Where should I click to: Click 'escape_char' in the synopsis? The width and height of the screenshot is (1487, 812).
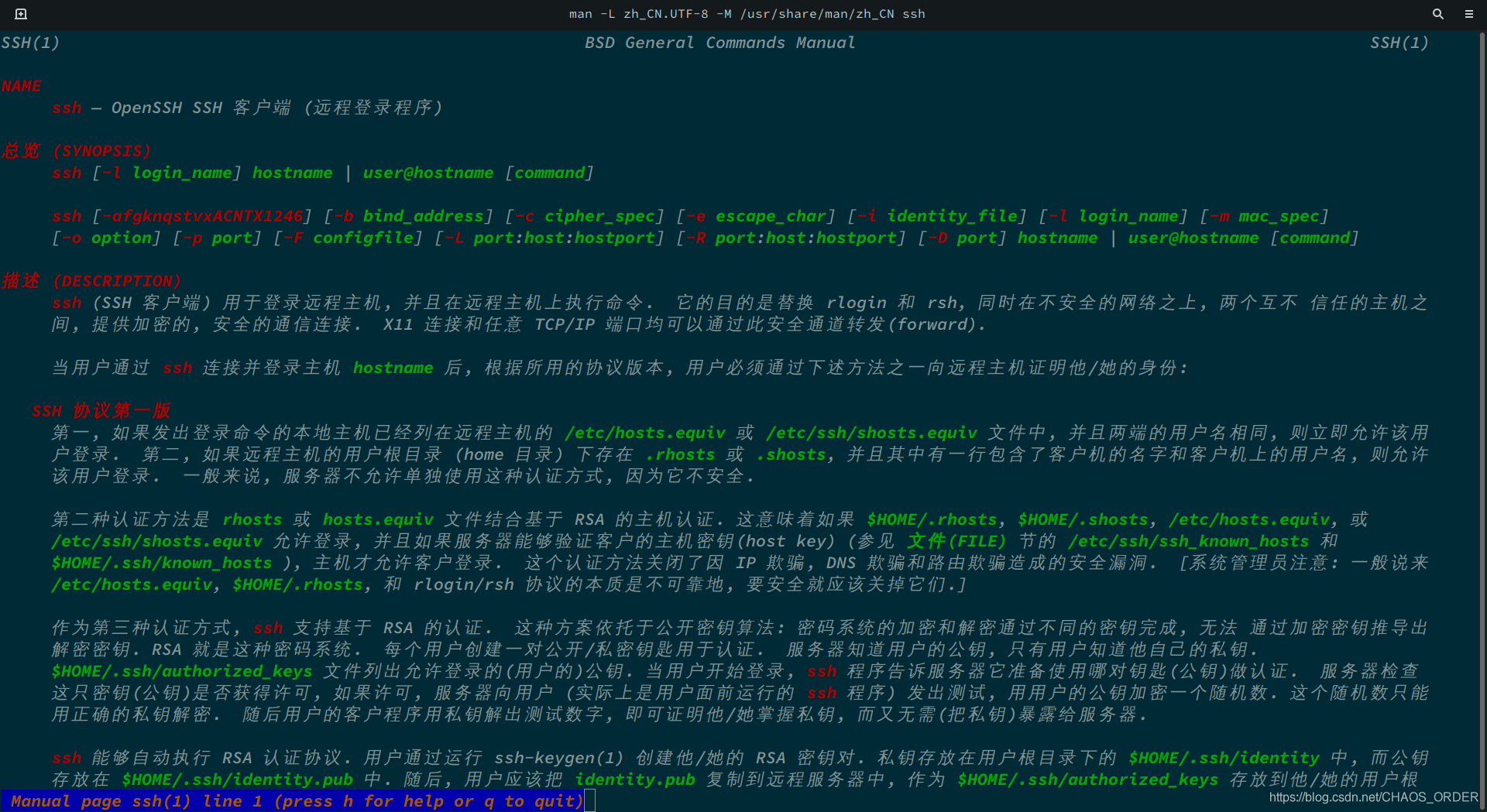pyautogui.click(x=771, y=216)
